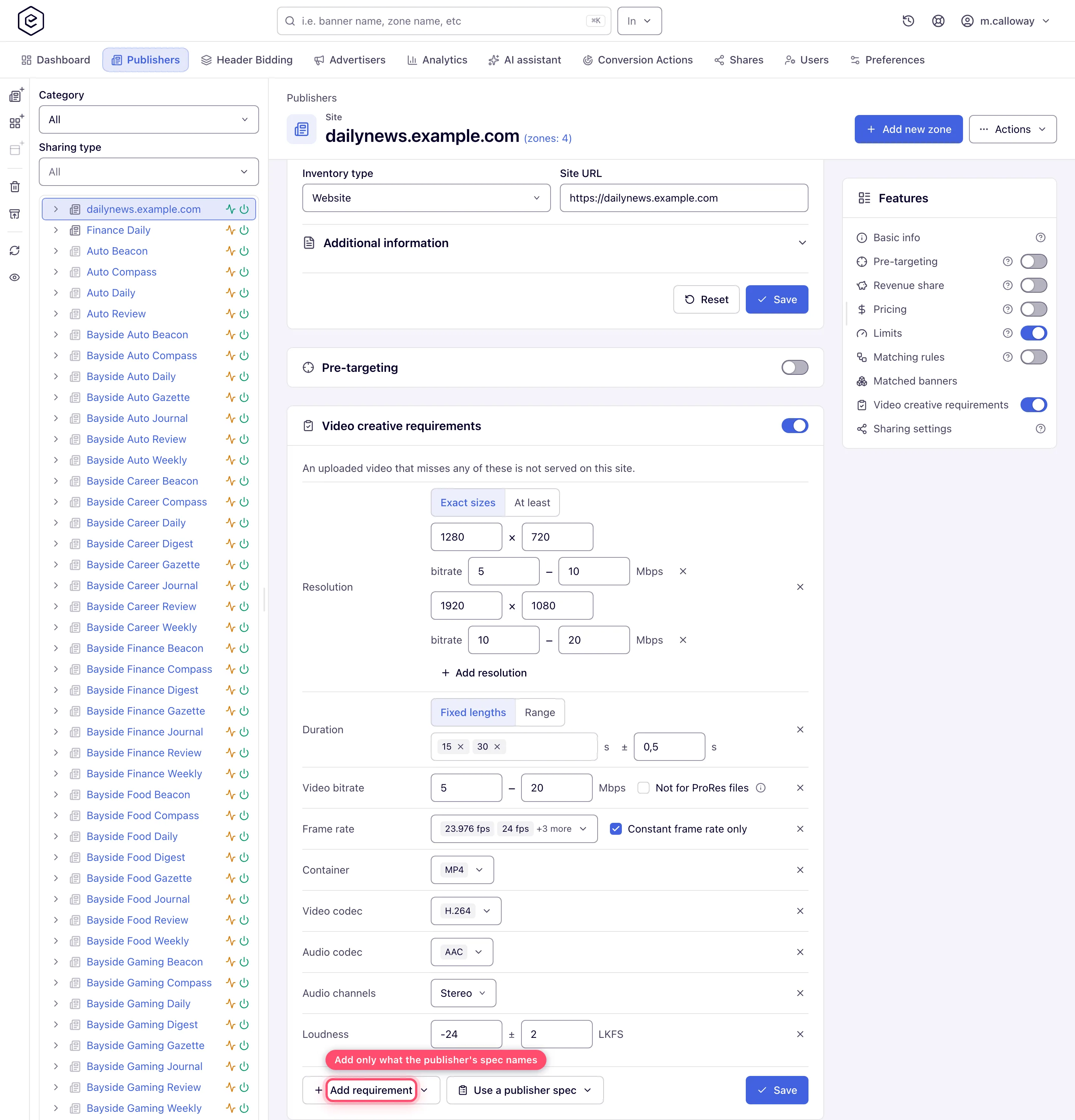Toggle the Pre-targeting section switch
This screenshot has width=1075, height=1120.
[x=795, y=367]
